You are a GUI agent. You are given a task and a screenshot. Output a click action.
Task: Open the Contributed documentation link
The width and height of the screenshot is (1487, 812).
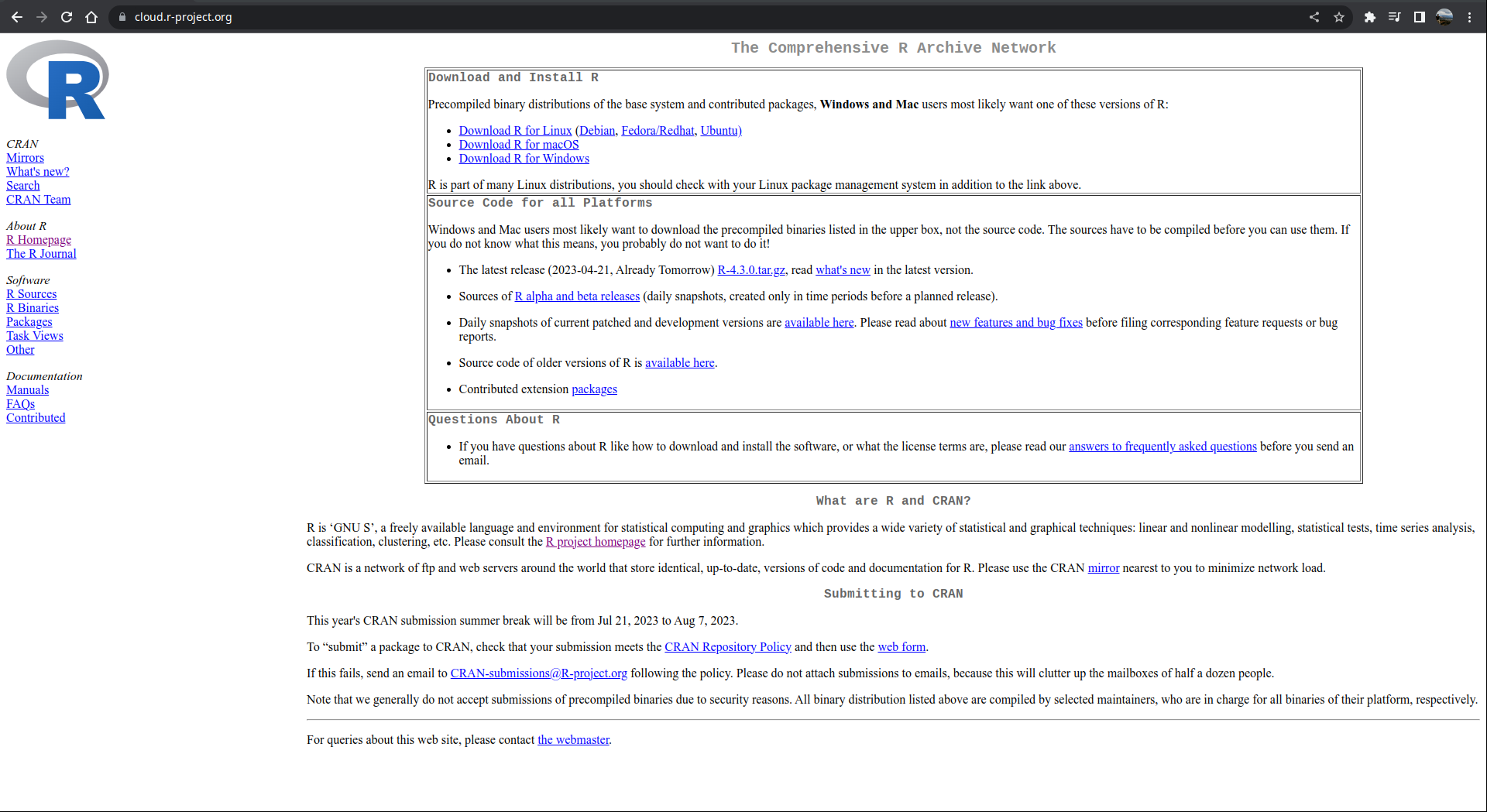coord(36,418)
